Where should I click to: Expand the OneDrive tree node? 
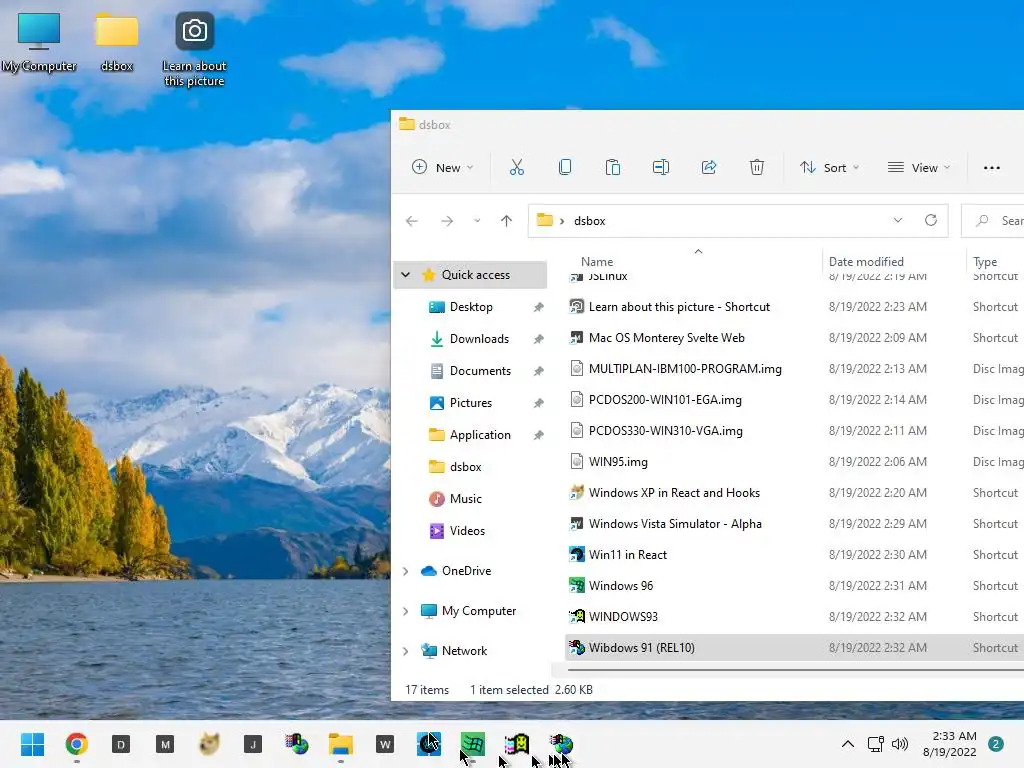click(x=406, y=571)
